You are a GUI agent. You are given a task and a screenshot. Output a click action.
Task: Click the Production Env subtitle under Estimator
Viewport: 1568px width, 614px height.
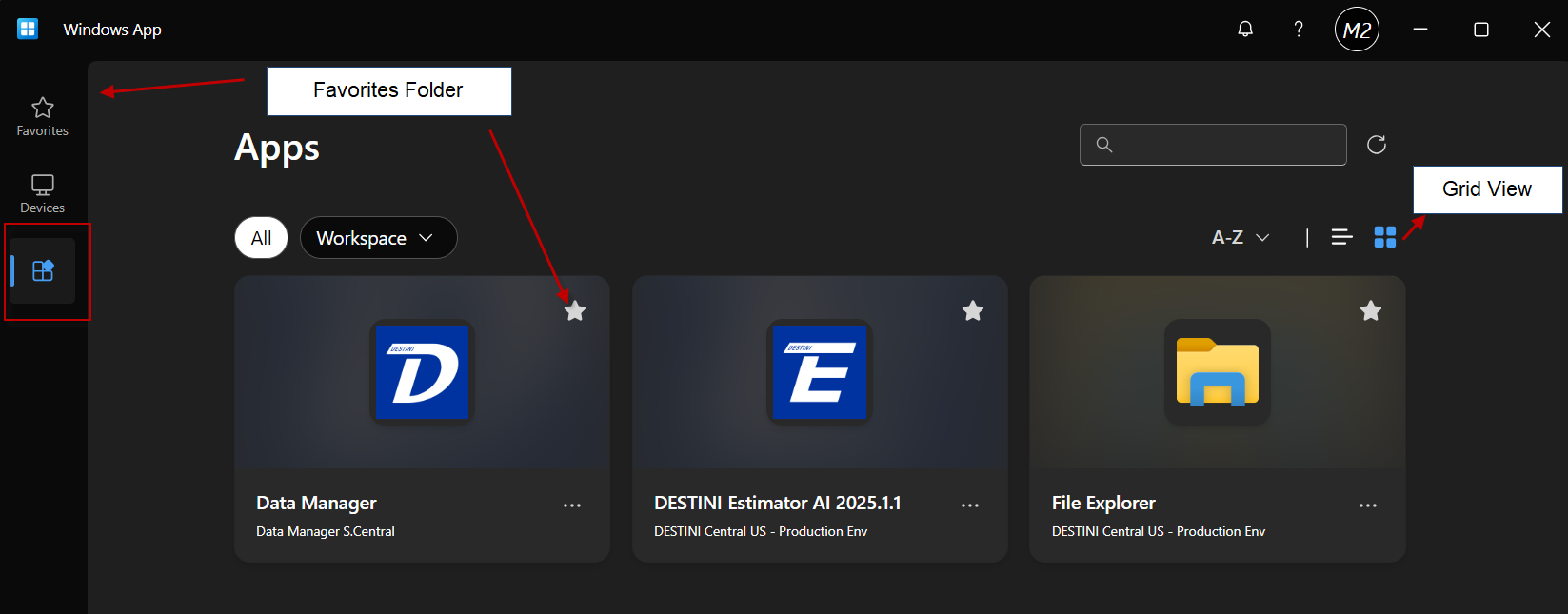click(761, 531)
